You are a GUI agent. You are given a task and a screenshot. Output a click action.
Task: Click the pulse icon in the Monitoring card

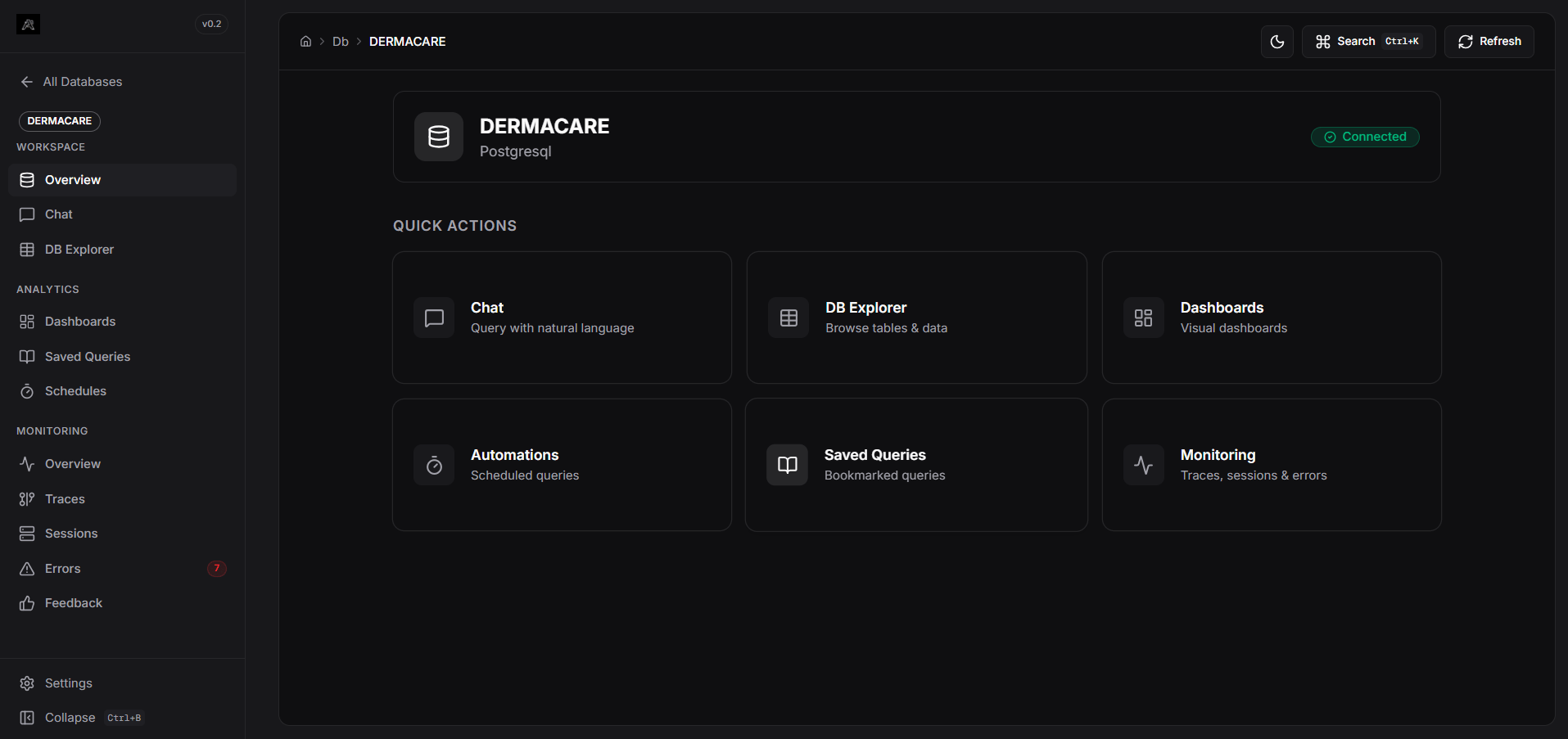click(1144, 465)
